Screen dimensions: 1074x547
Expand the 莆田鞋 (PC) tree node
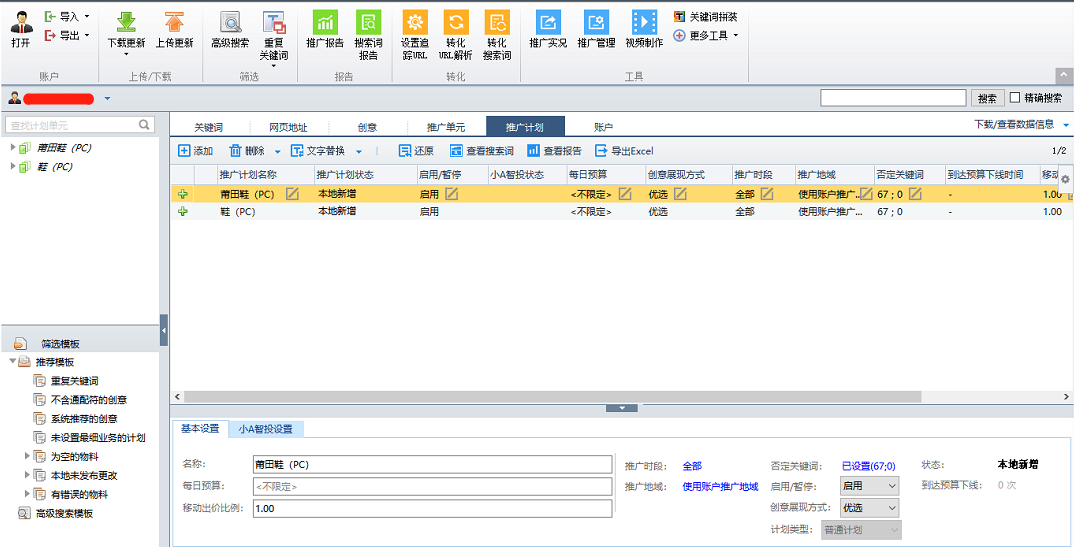click(x=13, y=148)
